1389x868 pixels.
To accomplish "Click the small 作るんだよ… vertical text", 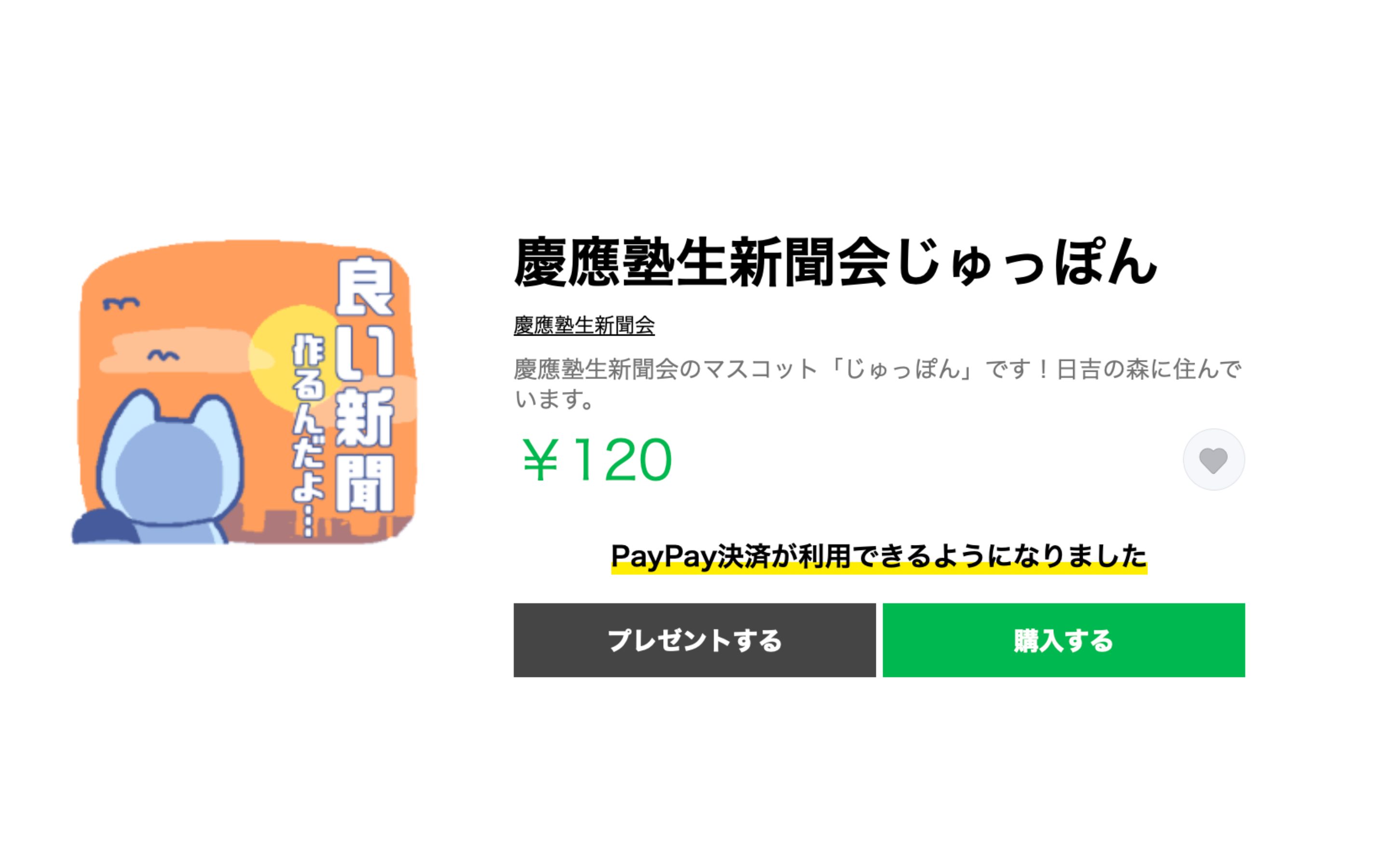I will click(308, 434).
